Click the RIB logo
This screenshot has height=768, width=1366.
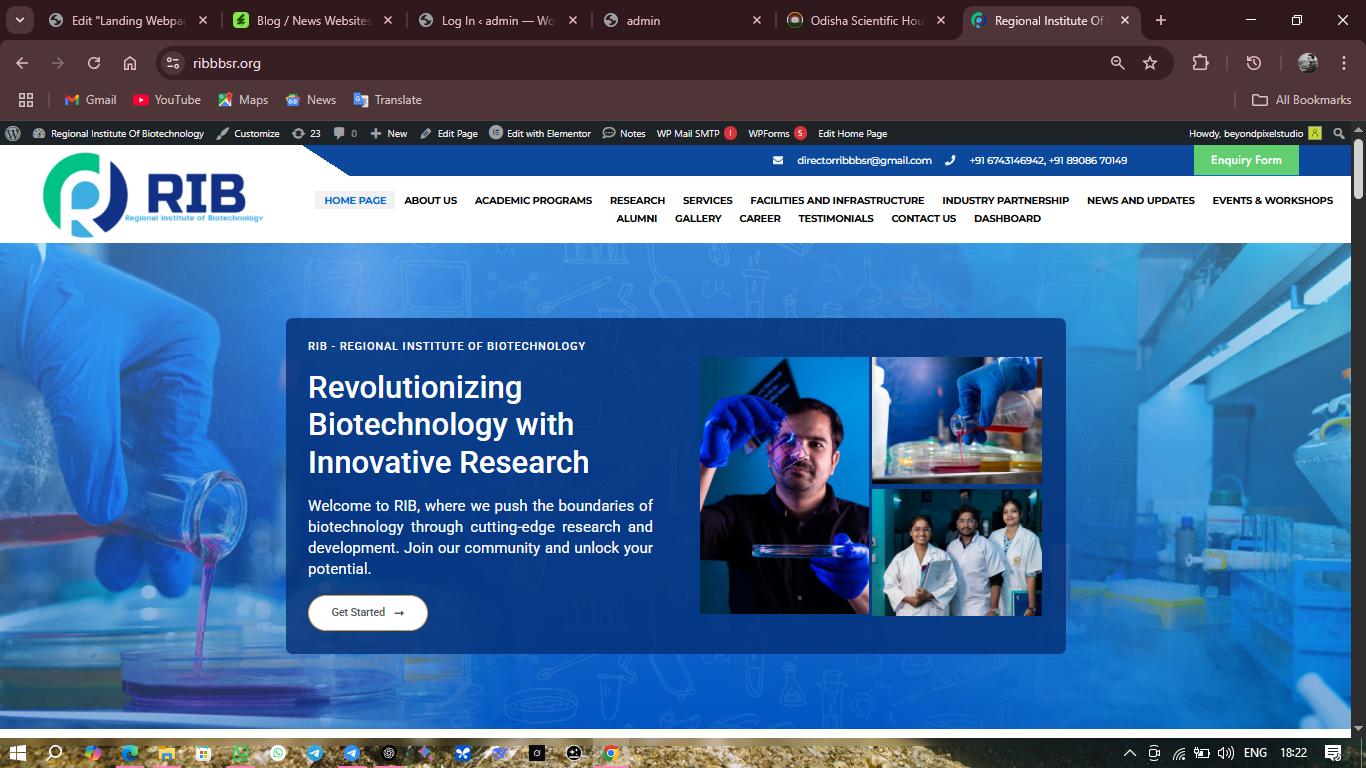(153, 195)
